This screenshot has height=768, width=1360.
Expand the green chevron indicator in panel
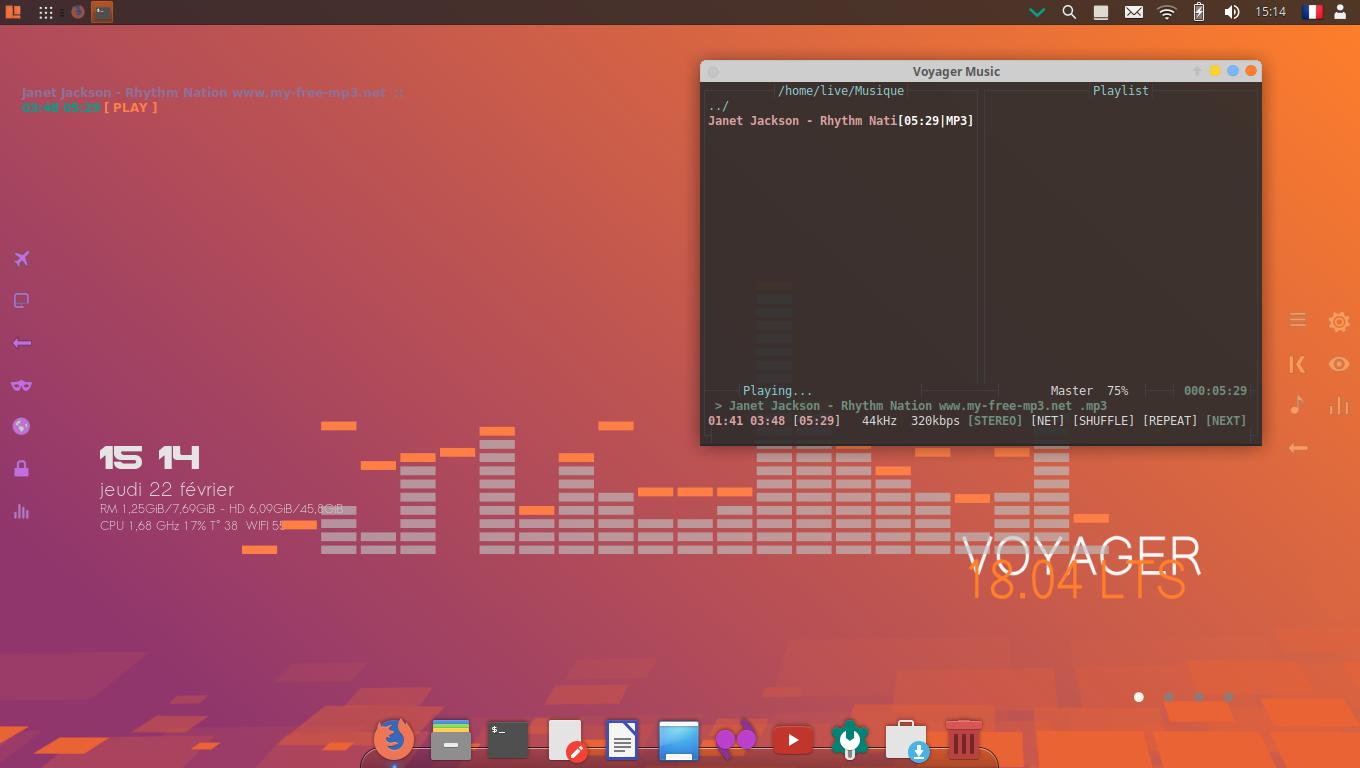tap(1037, 13)
